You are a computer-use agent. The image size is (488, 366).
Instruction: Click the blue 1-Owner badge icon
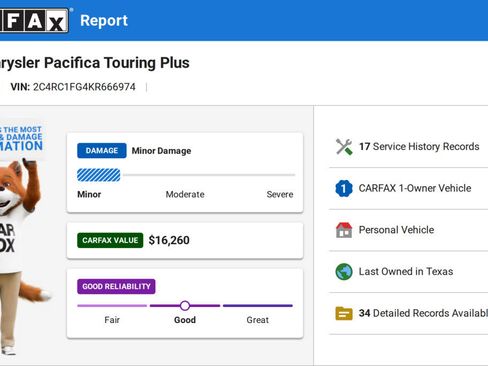pyautogui.click(x=344, y=188)
